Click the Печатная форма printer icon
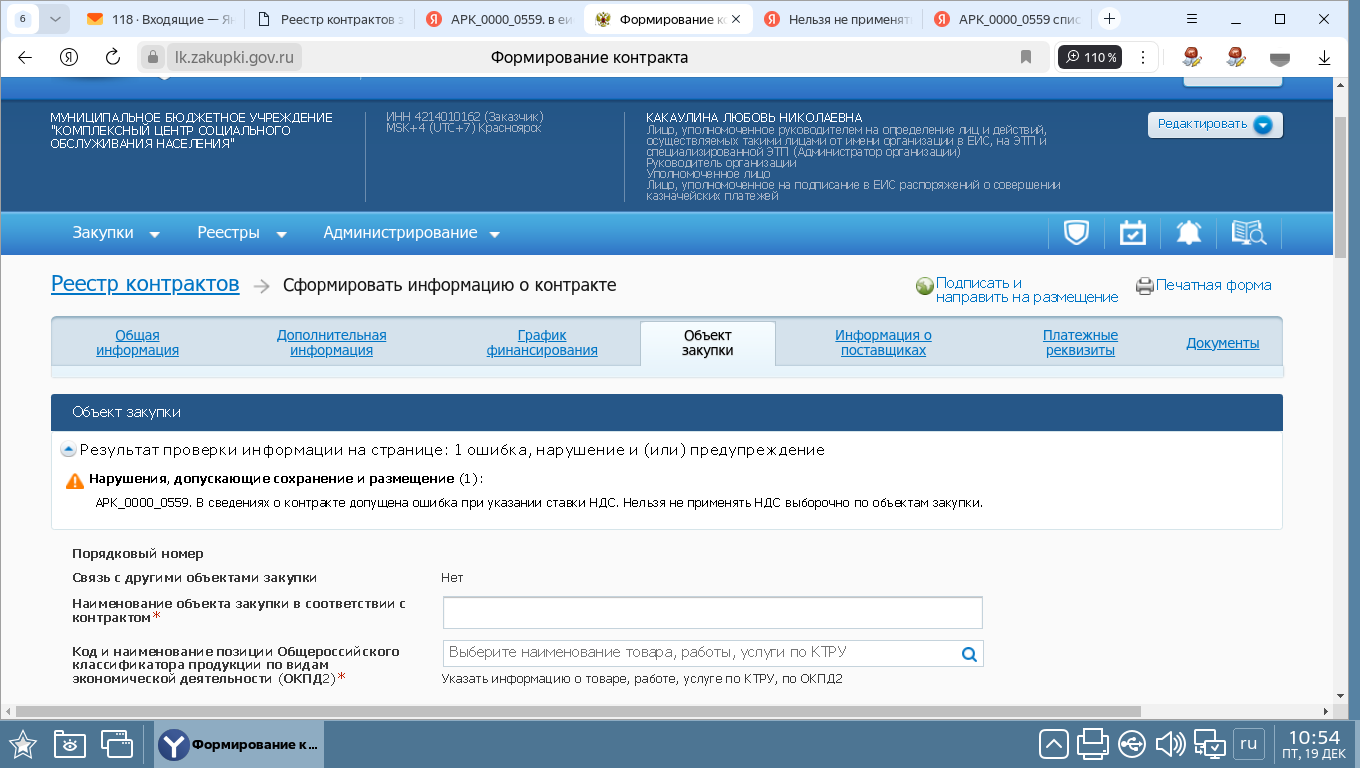Image resolution: width=1360 pixels, height=768 pixels. click(x=1144, y=286)
